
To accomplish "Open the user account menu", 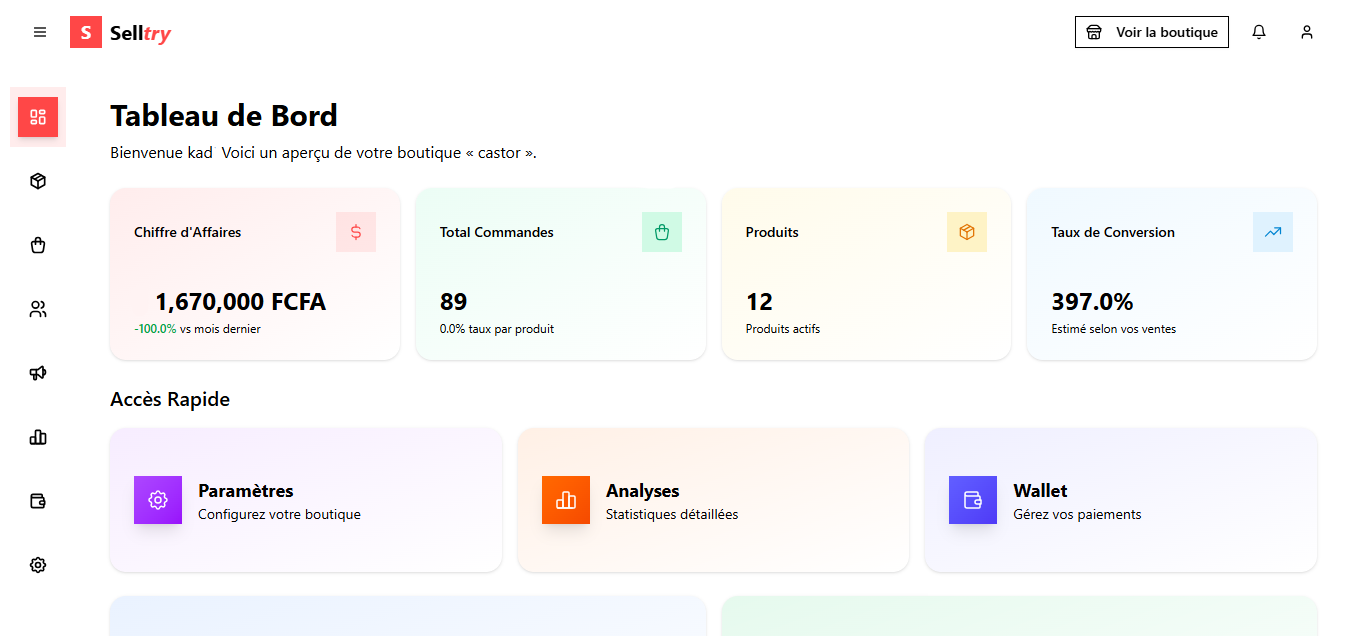I will pyautogui.click(x=1306, y=32).
